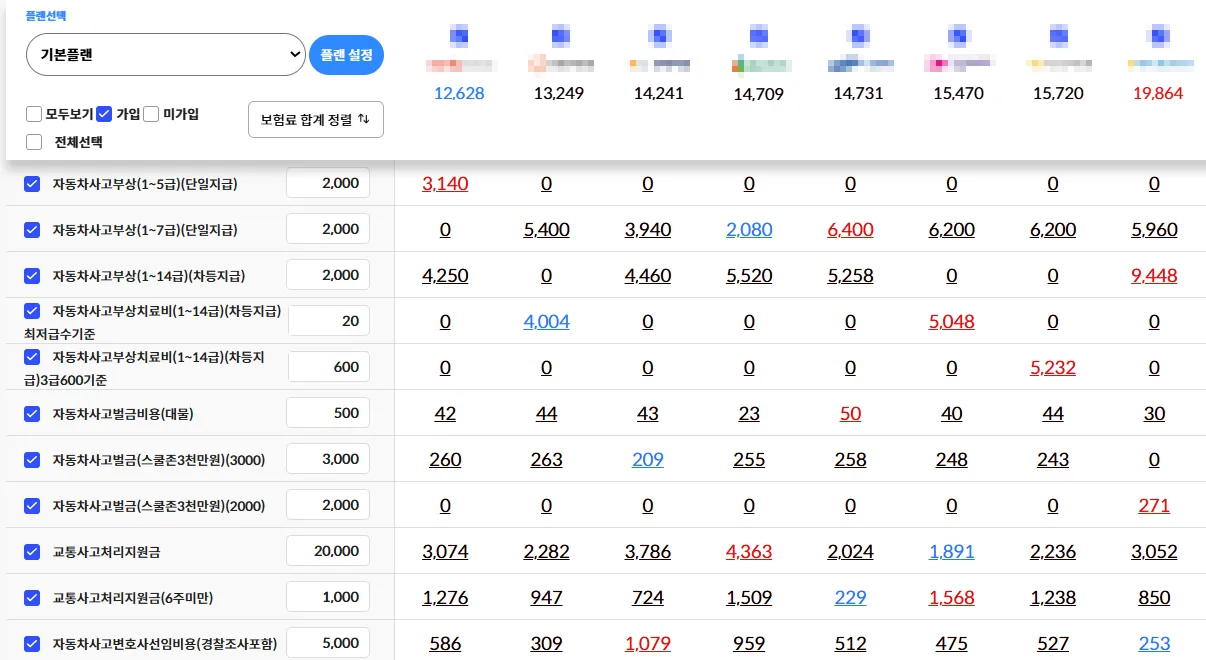Uncheck 교통사고처리지원금(6주미만) row checkbox
1206x660 pixels.
point(31,598)
